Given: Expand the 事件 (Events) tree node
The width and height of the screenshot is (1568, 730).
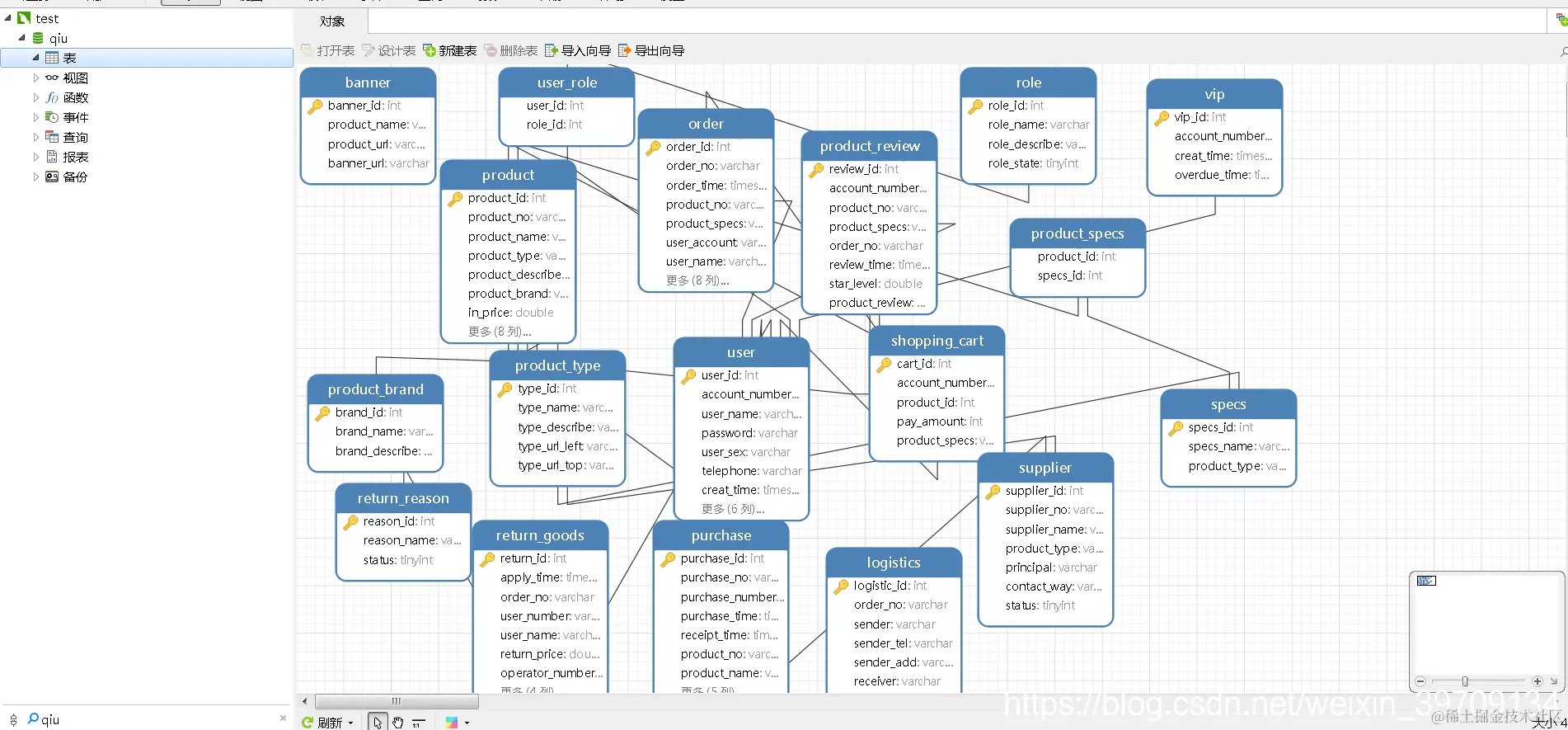Looking at the screenshot, I should click(x=35, y=117).
